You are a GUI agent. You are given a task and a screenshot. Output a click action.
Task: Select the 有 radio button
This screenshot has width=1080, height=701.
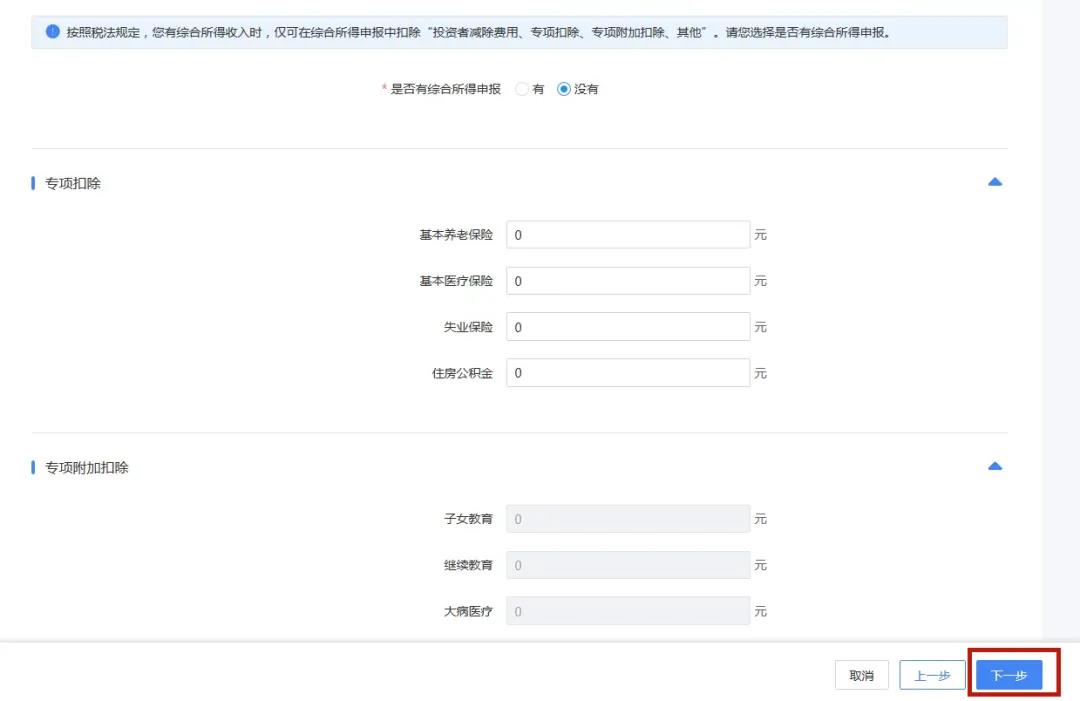(x=521, y=89)
